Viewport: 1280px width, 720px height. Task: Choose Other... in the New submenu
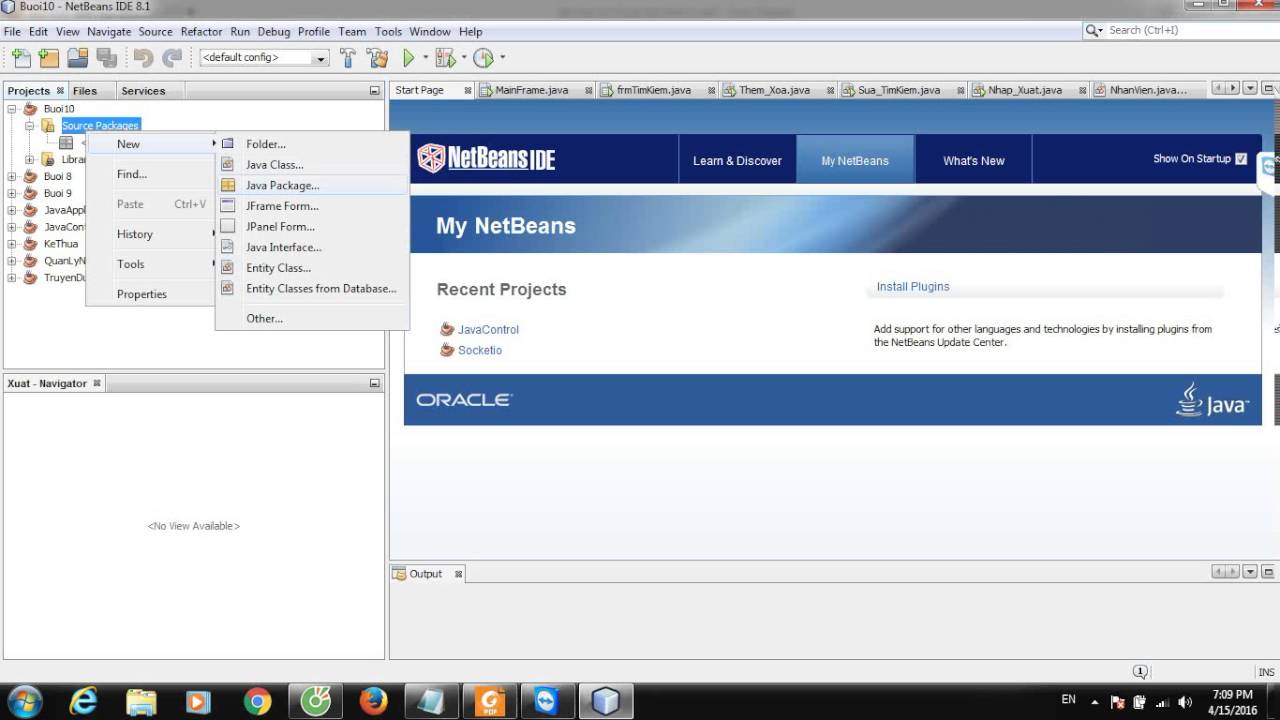pos(312,318)
